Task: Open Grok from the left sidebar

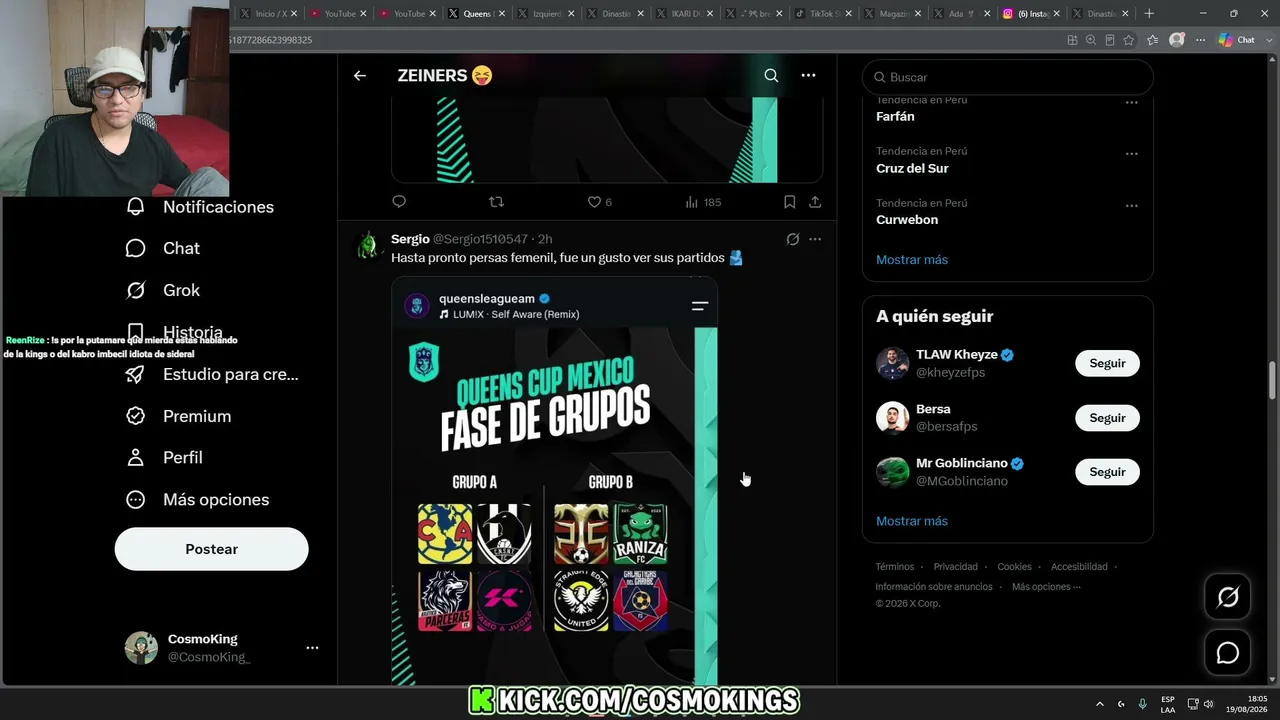Action: (163, 290)
